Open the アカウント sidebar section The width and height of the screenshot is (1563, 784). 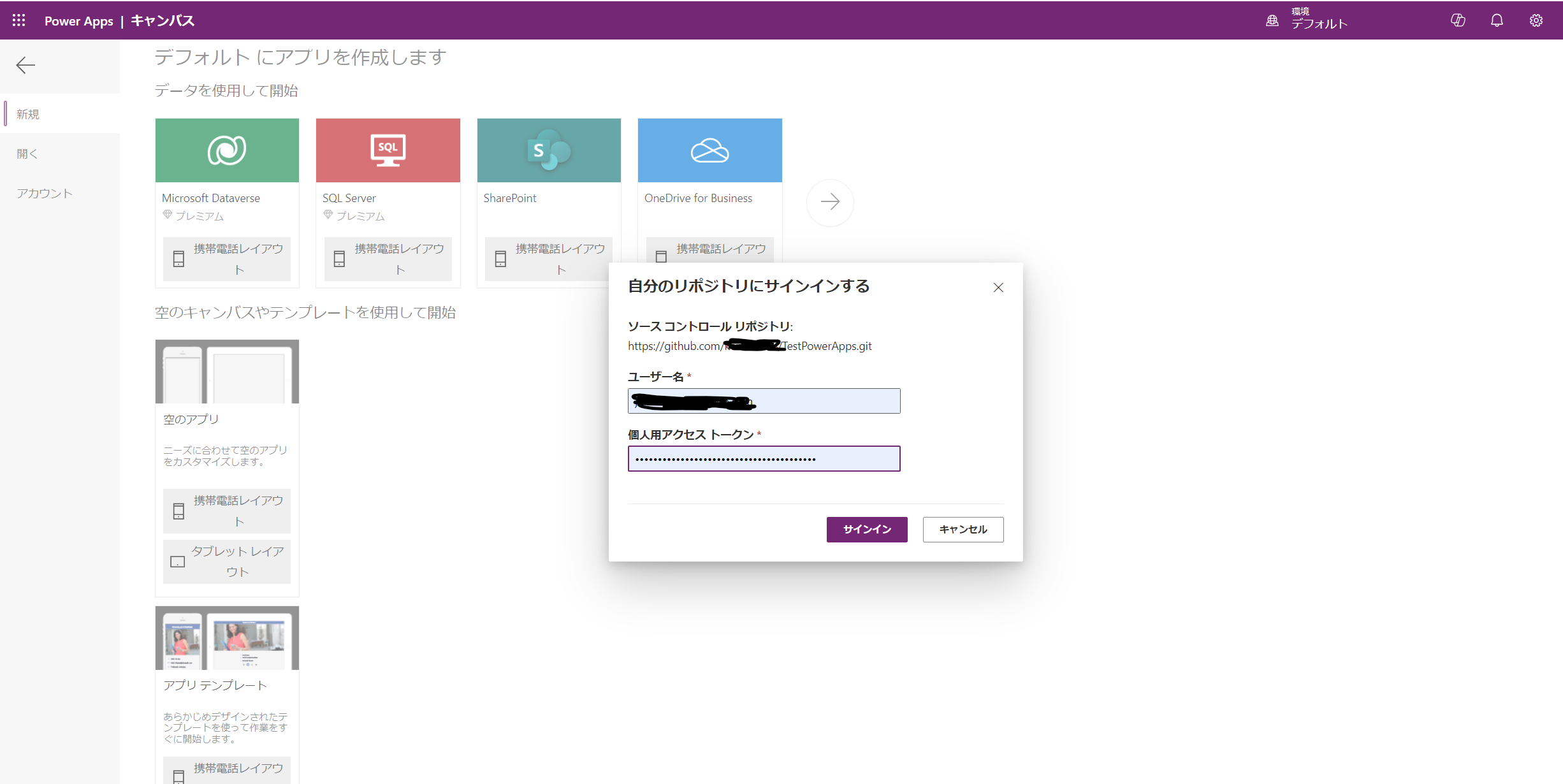pos(43,193)
